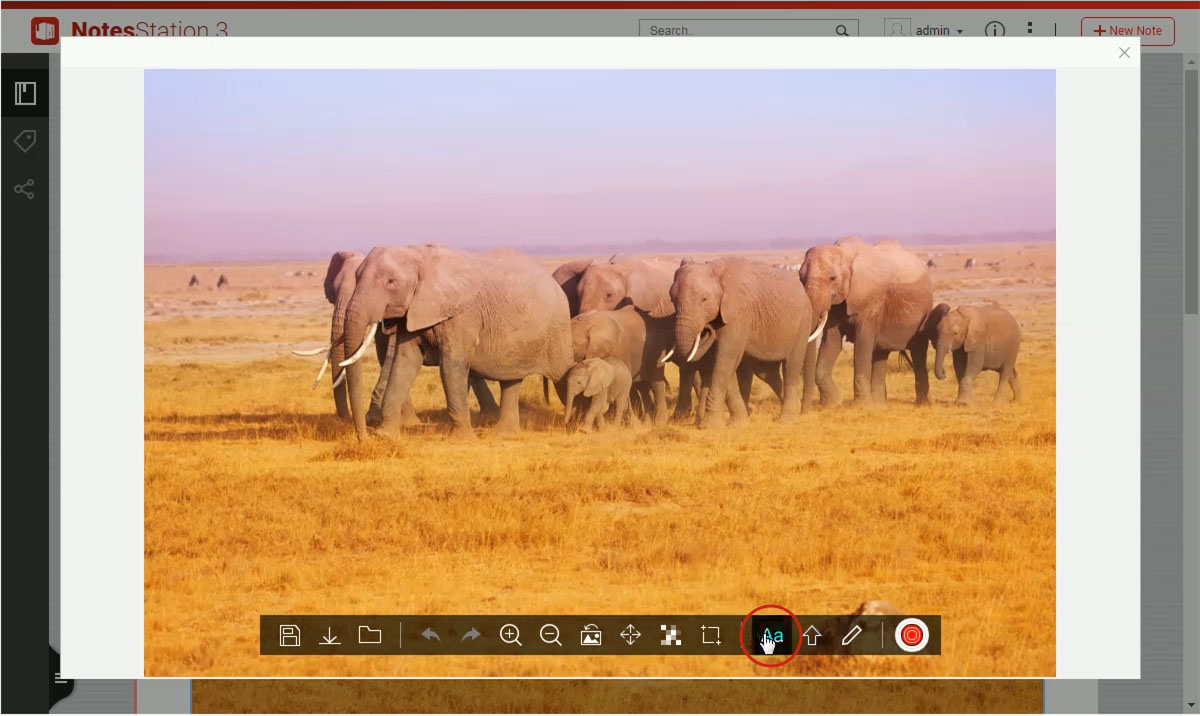Screen dimensions: 1200x716
Task: Select the Aa text tool
Action: [x=772, y=635]
